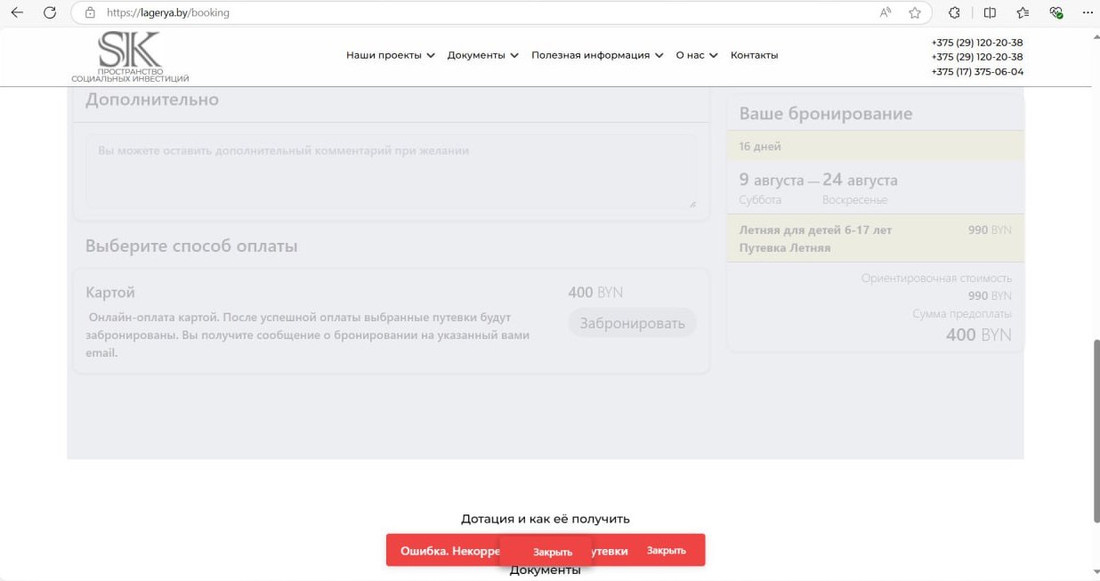Open Settings and more menu (three dots)
Screen dimensions: 1100x581
click(x=1087, y=13)
